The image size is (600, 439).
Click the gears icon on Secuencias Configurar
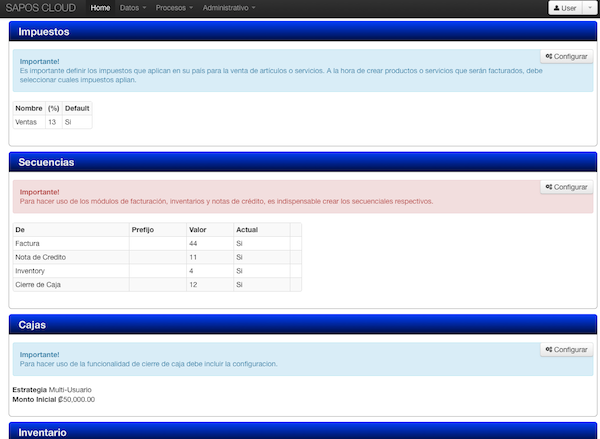pos(549,187)
